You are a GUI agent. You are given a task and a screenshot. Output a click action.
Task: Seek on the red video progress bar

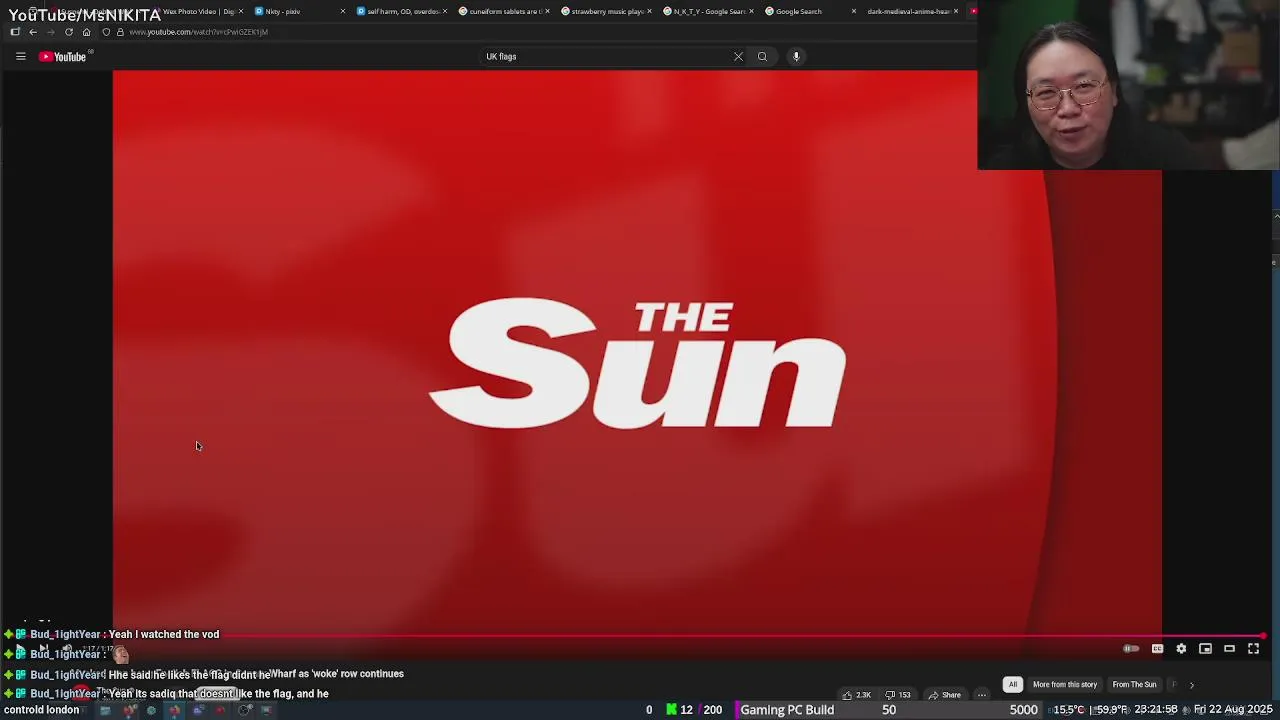click(x=640, y=635)
